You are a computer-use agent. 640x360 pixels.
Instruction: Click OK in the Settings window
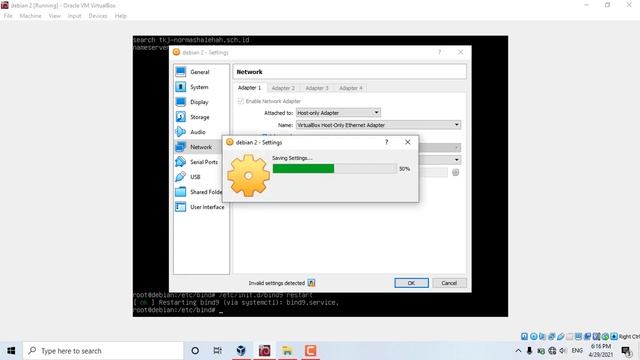click(x=411, y=283)
